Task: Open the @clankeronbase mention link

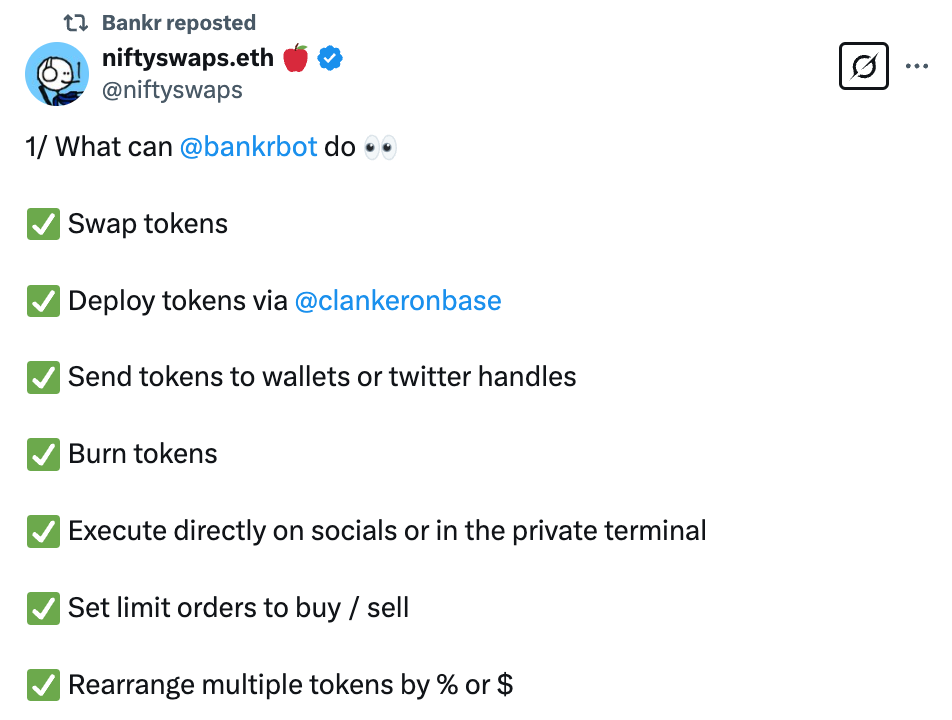Action: tap(398, 300)
